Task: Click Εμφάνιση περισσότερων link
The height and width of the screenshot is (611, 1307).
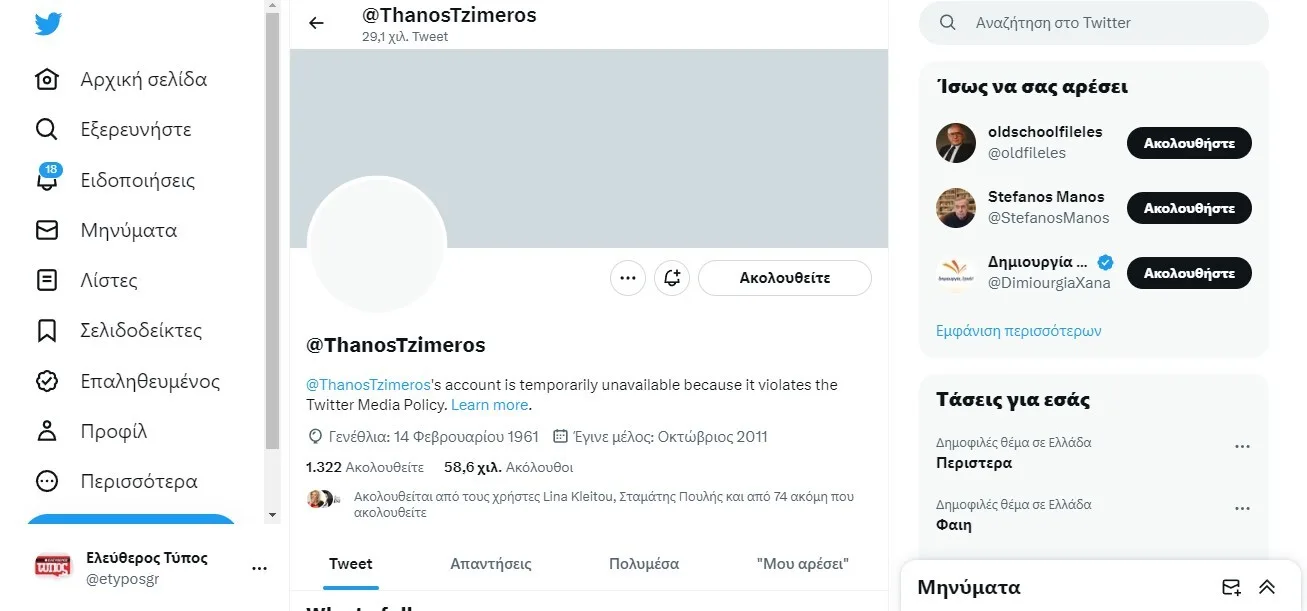Action: coord(1018,331)
